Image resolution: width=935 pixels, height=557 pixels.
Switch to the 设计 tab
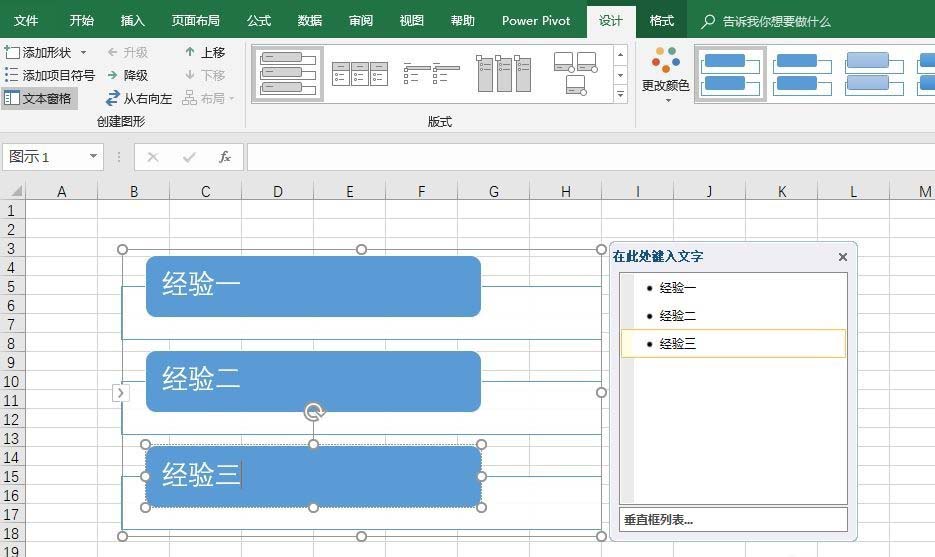click(x=611, y=21)
